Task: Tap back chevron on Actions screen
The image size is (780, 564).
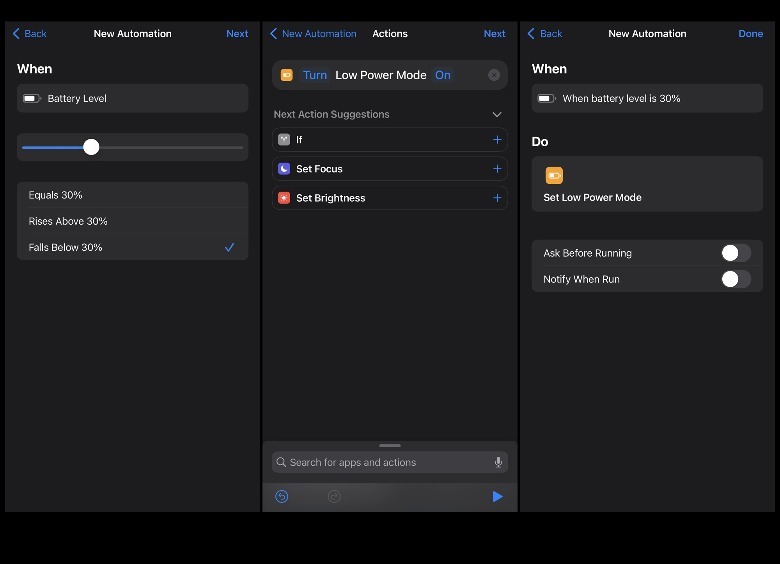Action: (x=273, y=33)
